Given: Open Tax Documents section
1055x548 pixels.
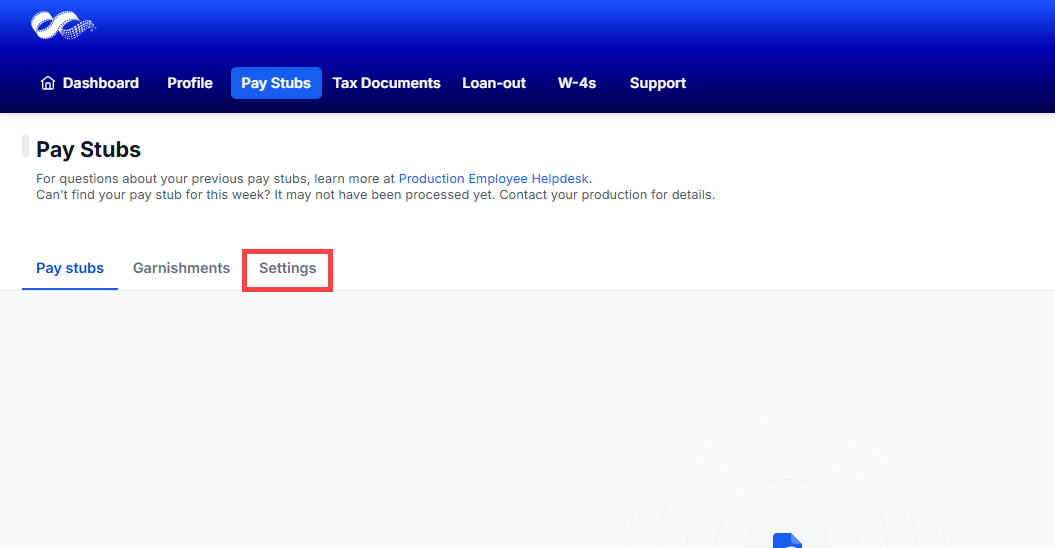Looking at the screenshot, I should (386, 83).
